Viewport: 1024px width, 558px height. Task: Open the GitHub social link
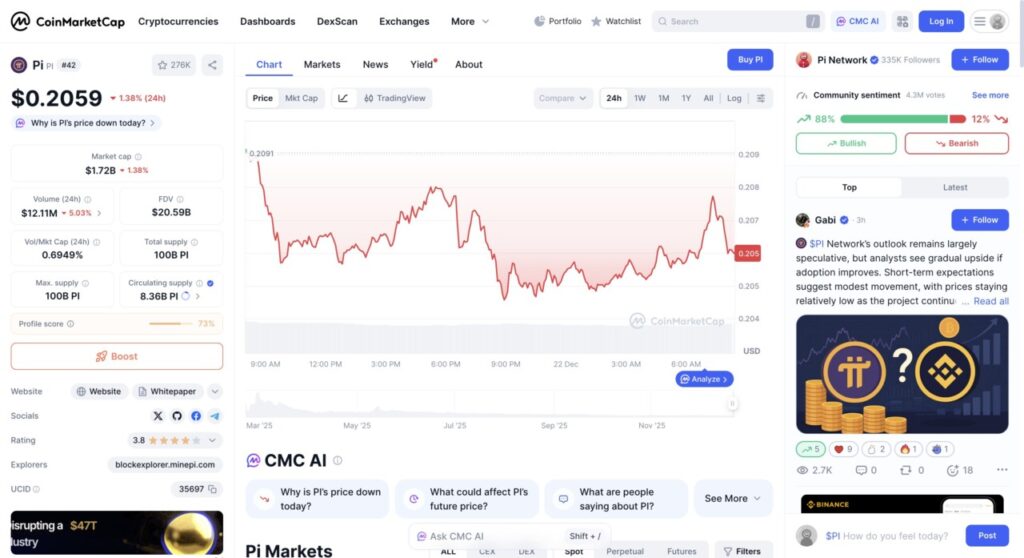177,416
